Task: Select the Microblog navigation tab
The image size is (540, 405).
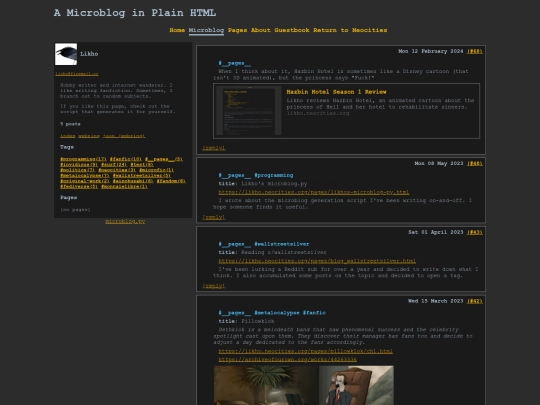Action: 206,30
